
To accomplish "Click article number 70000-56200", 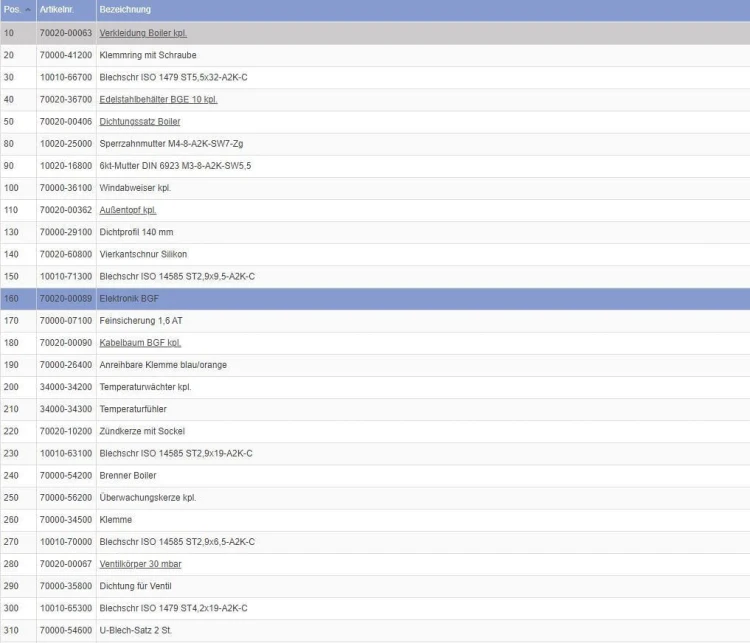I will [66, 498].
